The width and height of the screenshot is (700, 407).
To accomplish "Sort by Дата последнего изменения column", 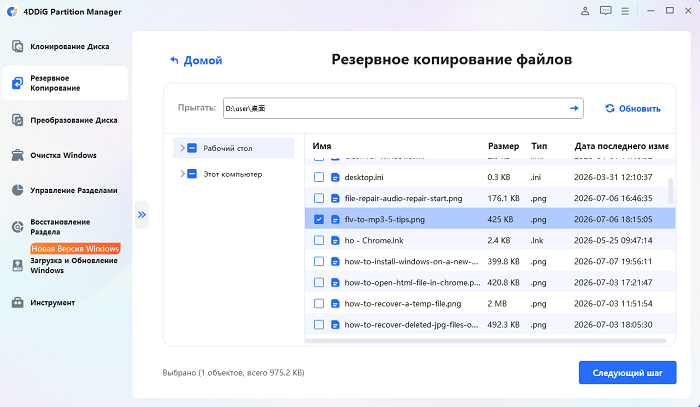I will tap(621, 146).
